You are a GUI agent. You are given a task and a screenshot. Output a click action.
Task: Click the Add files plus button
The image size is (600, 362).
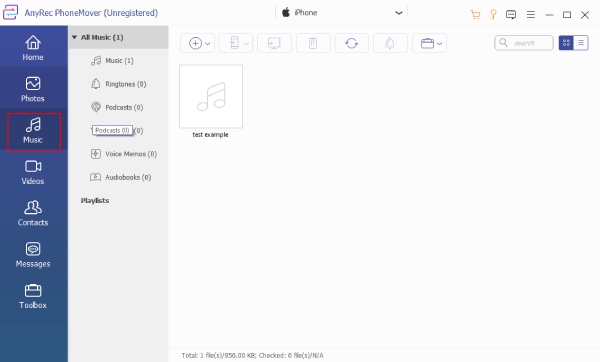coord(195,43)
